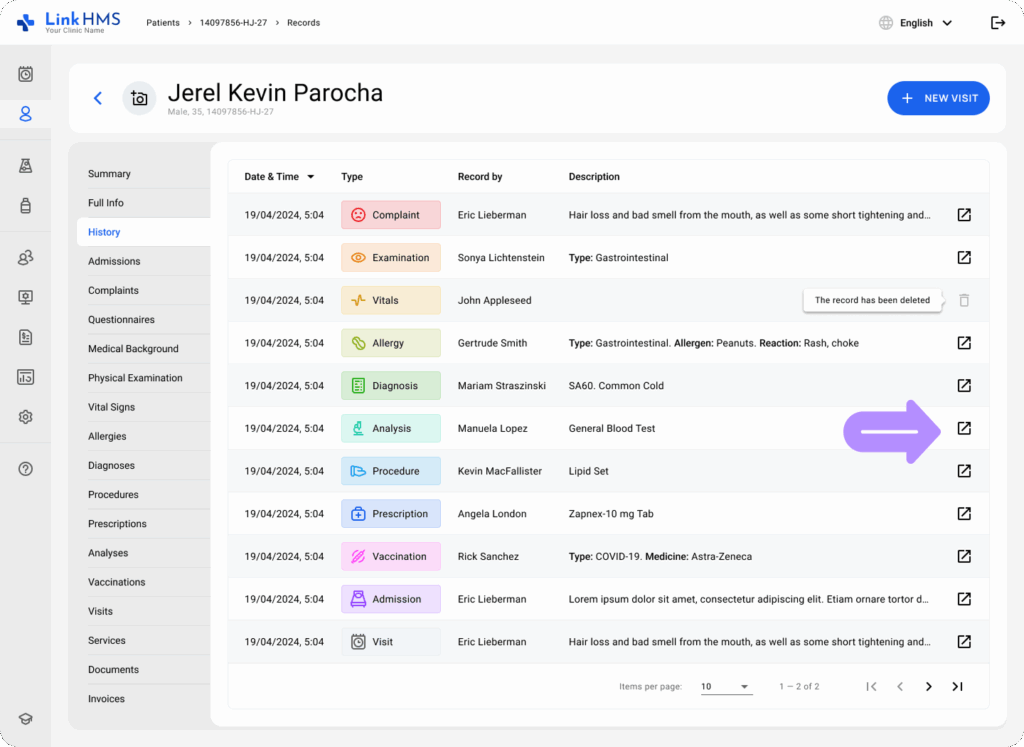Jump to the last page of records
1024x747 pixels.
pyautogui.click(x=957, y=686)
